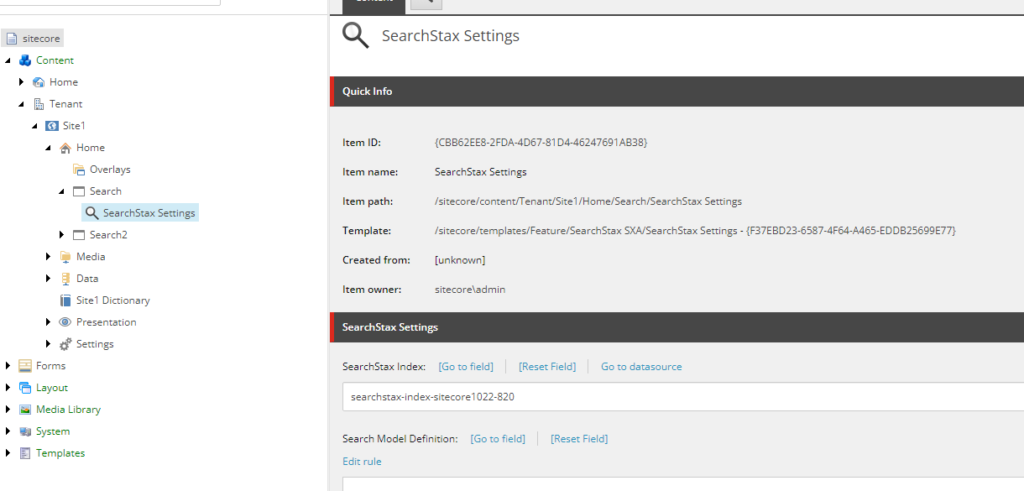The width and height of the screenshot is (1024, 491).
Task: Expand the Forms tree node
Action: pos(8,366)
